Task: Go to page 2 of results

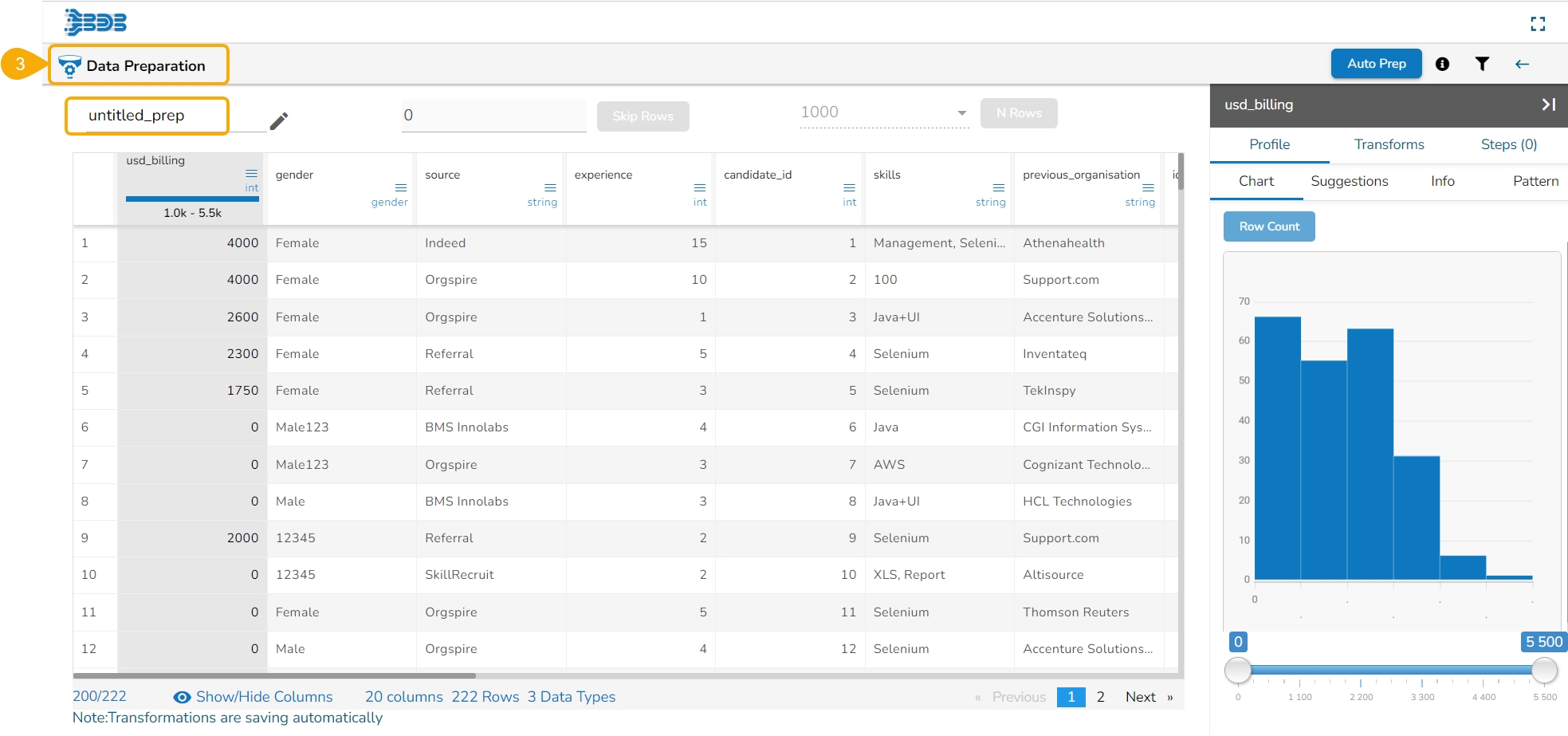Action: click(1100, 697)
